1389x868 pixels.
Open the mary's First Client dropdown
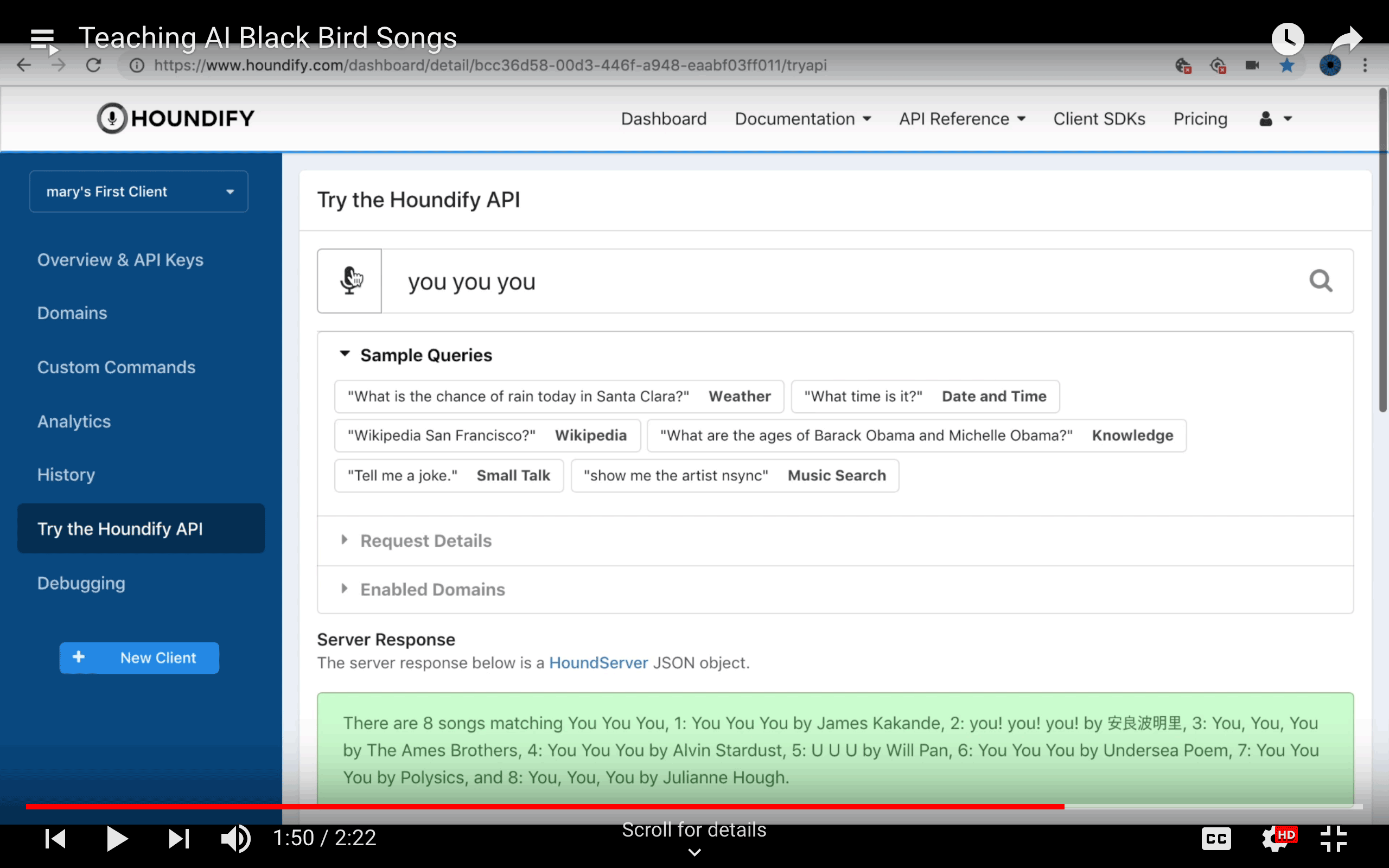(x=139, y=191)
